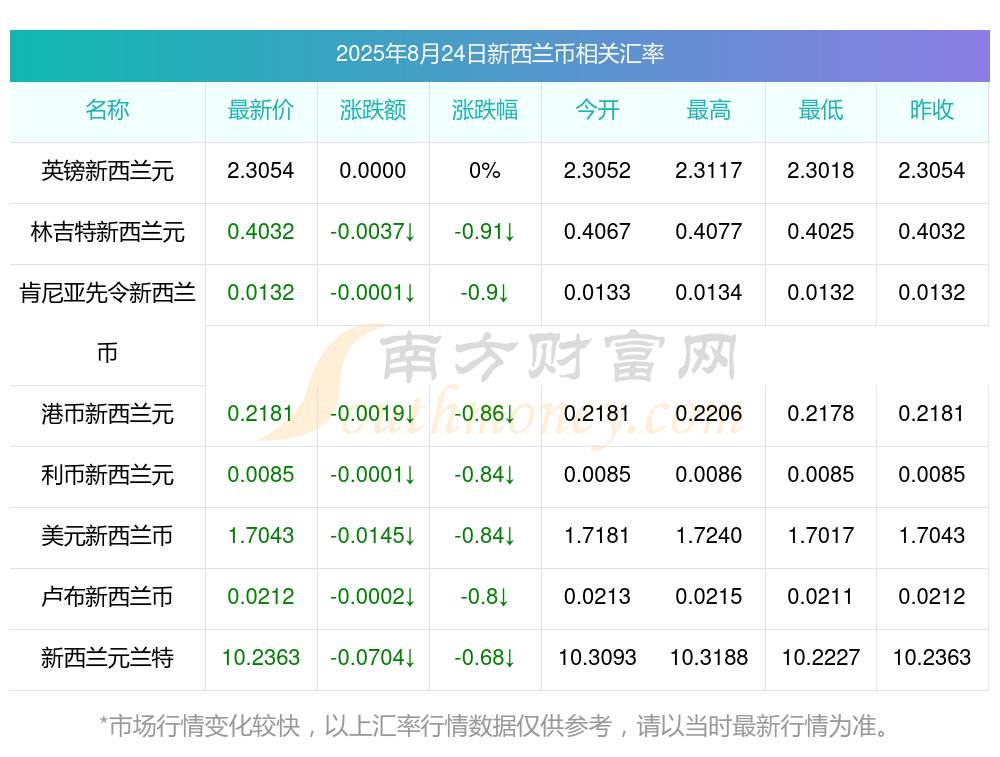The image size is (1000, 757).
Task: Click the 1.7181 opening value
Action: (x=597, y=535)
